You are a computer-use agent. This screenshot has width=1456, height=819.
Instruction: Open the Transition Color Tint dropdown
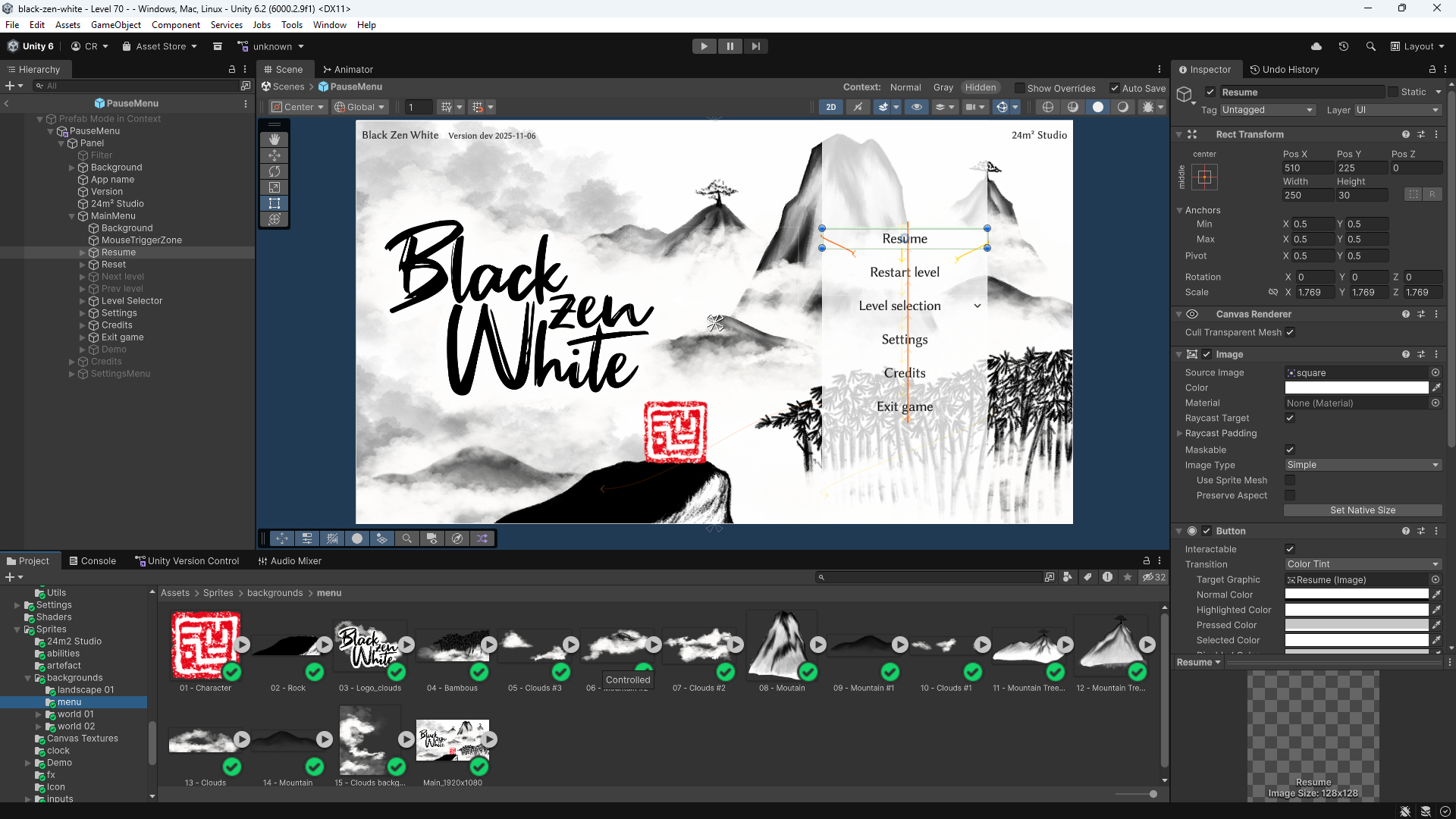1362,564
